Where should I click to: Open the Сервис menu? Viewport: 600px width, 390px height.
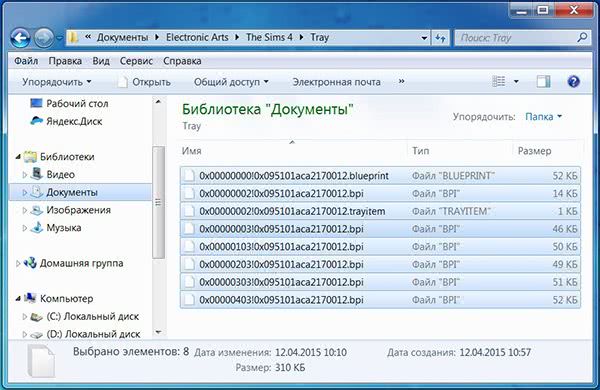[136, 61]
